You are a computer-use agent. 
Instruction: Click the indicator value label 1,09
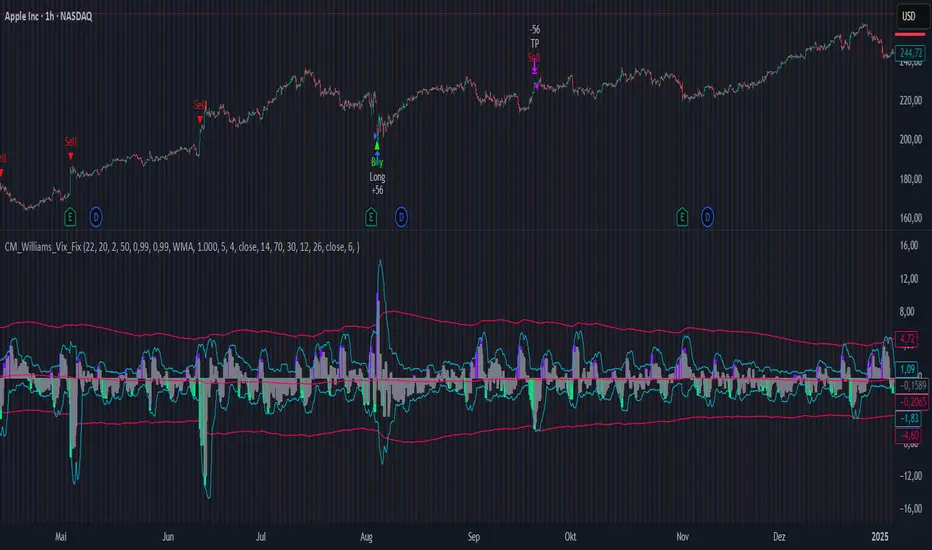908,369
